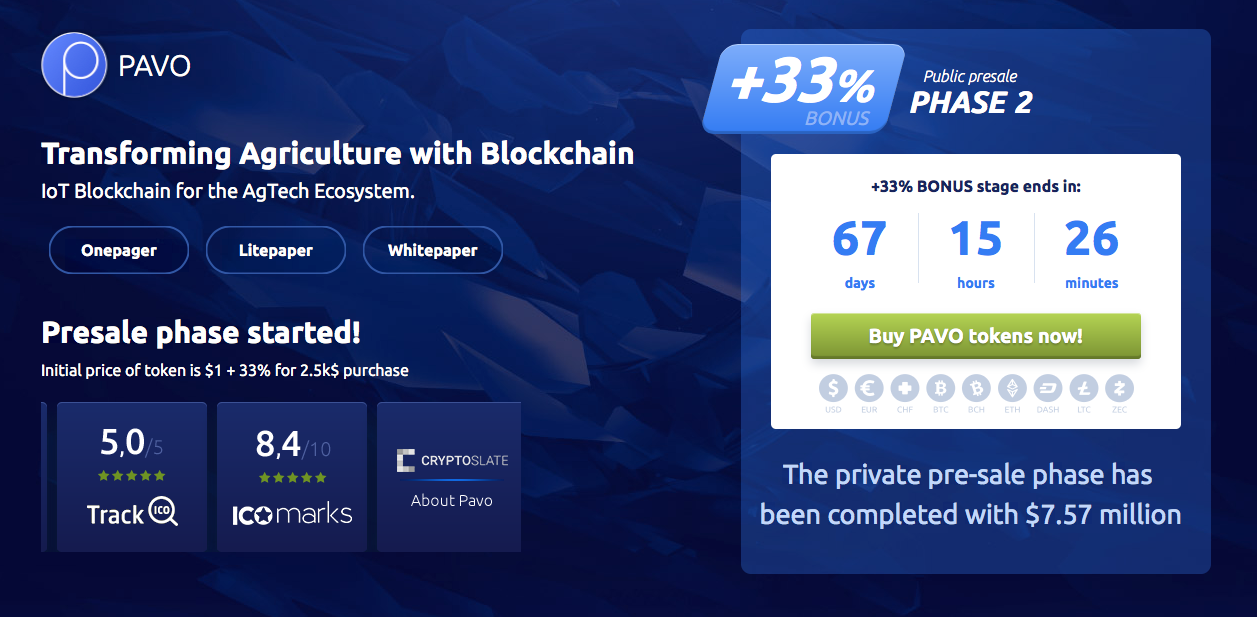This screenshot has width=1257, height=617.
Task: Choose the BTC Bitcoin icon
Action: tap(941, 388)
